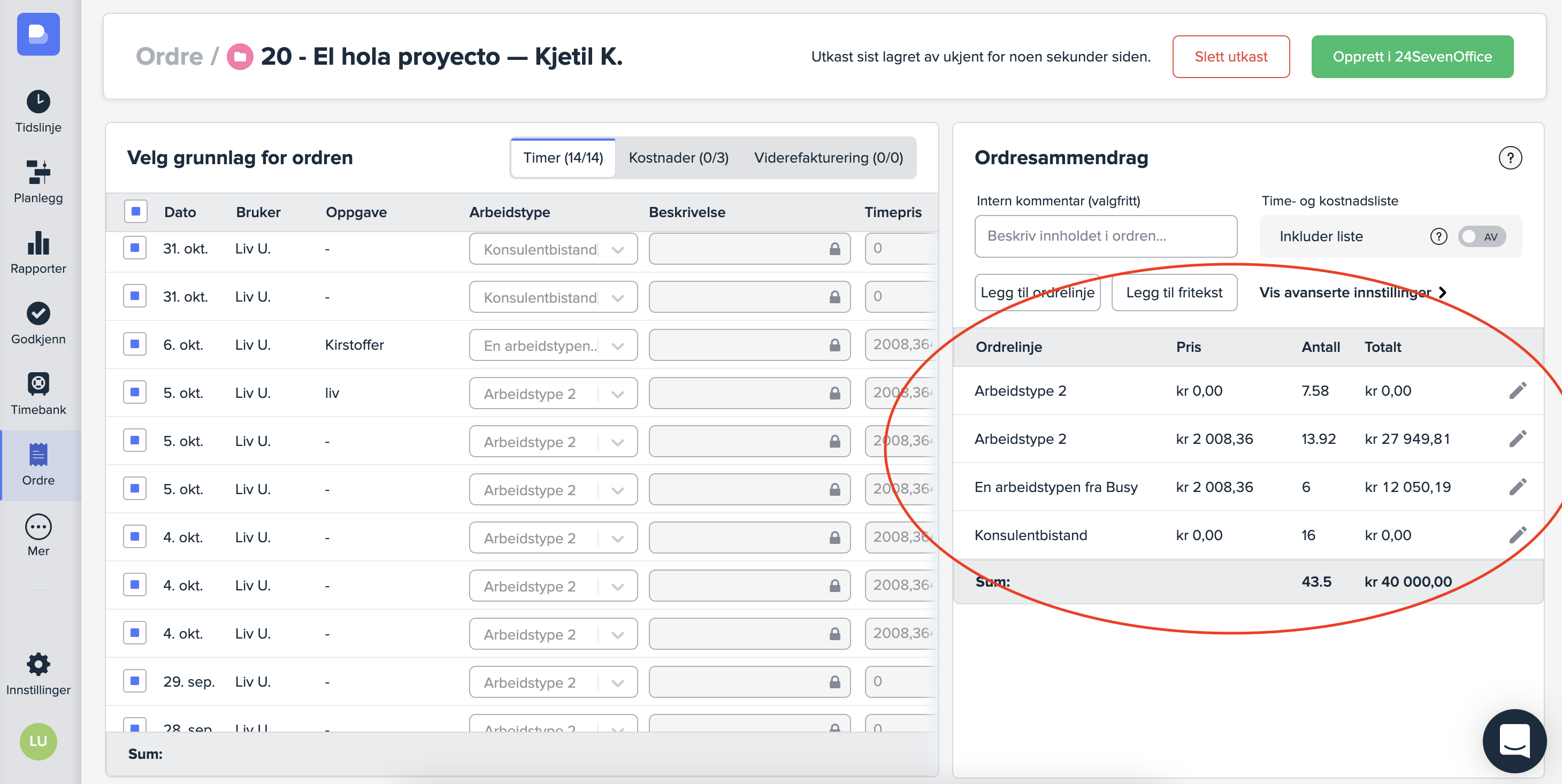Go to Rapporter bar chart icon
1562x784 pixels.
(x=38, y=243)
